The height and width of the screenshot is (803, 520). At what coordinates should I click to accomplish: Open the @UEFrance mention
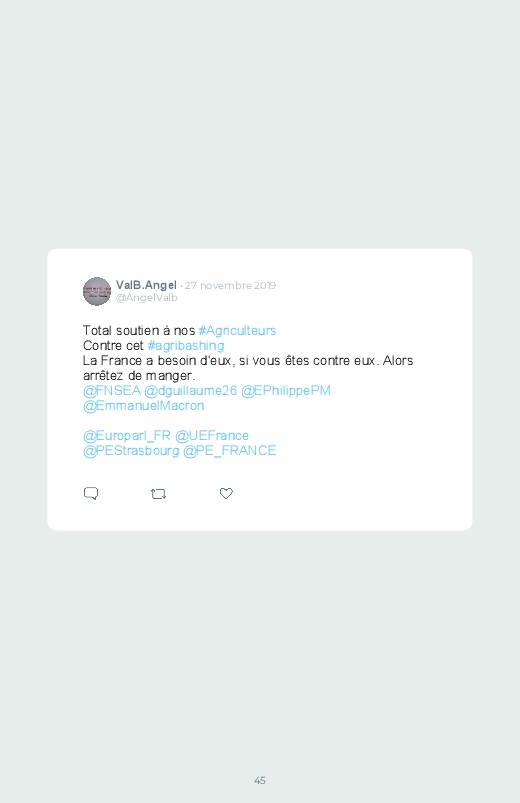pos(212,436)
